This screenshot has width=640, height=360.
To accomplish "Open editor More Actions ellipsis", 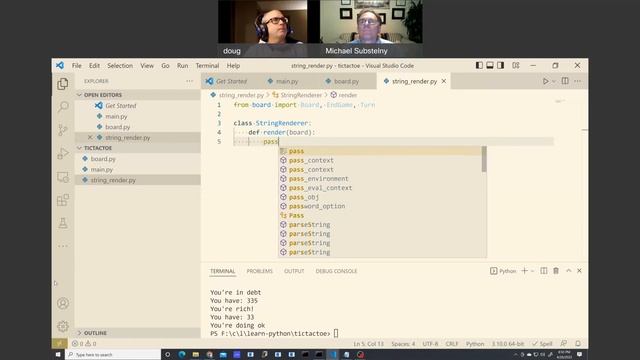I will click(577, 81).
